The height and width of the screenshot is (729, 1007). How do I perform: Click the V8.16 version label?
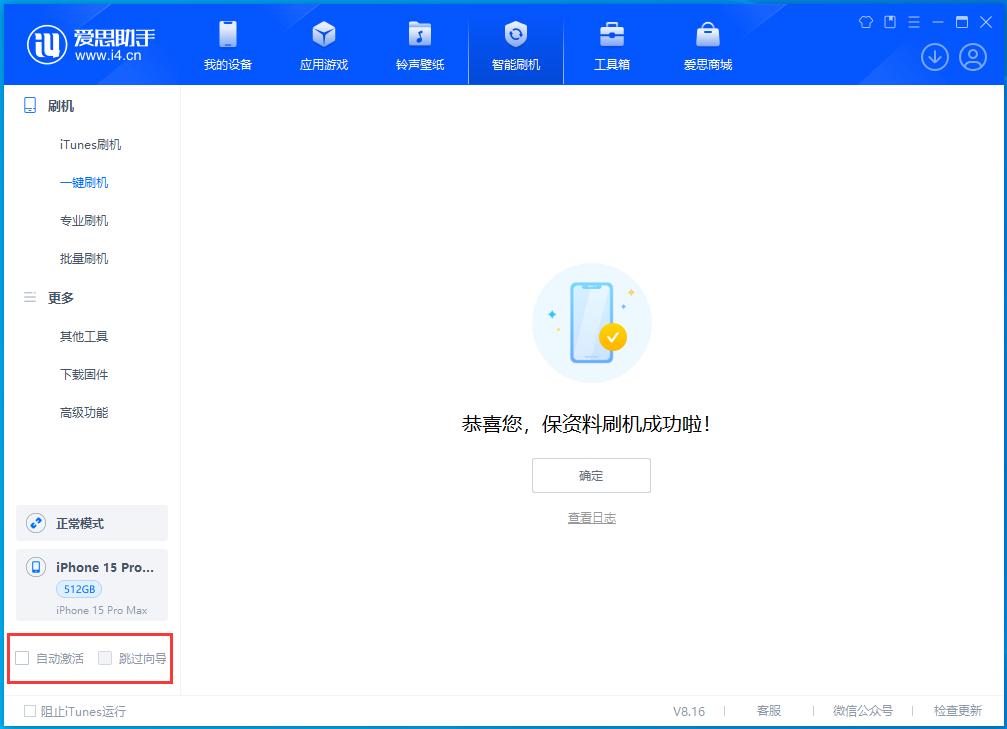689,711
